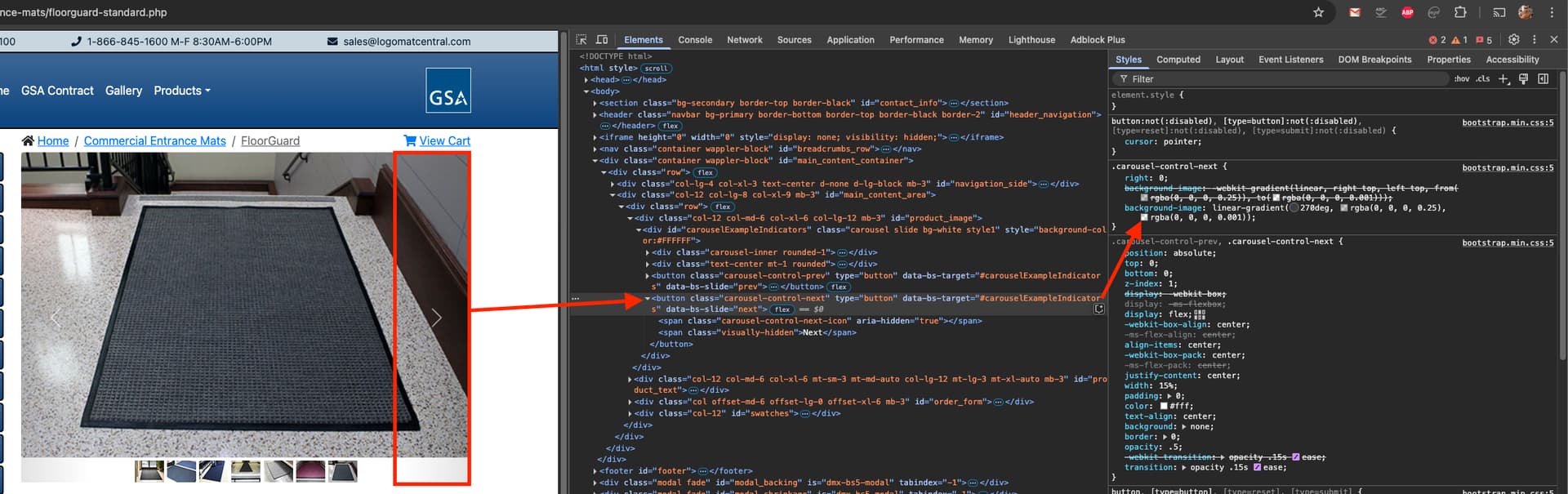Click the sales@logomatcentral.com email address

pyautogui.click(x=407, y=42)
